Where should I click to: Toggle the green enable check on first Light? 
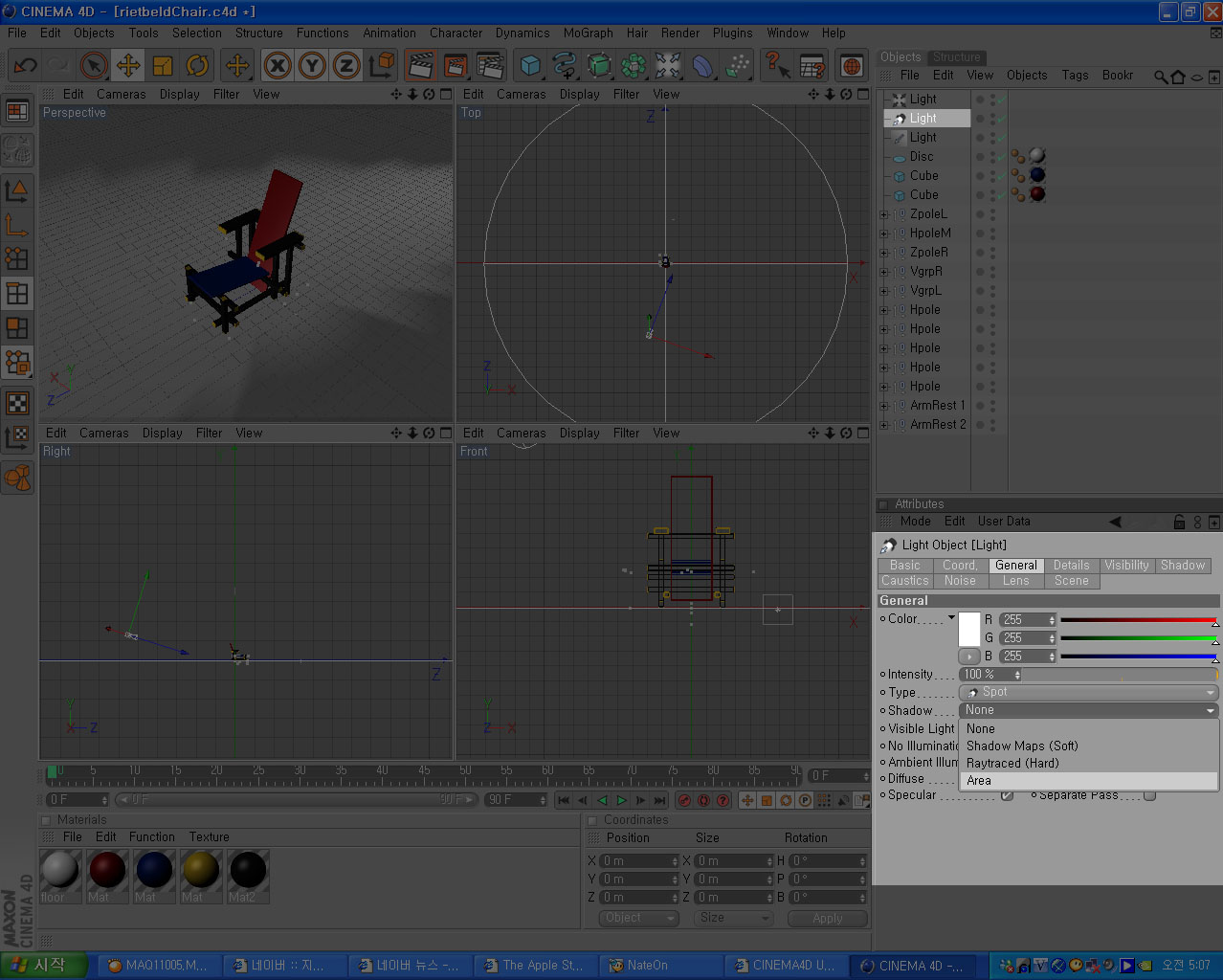1002,100
